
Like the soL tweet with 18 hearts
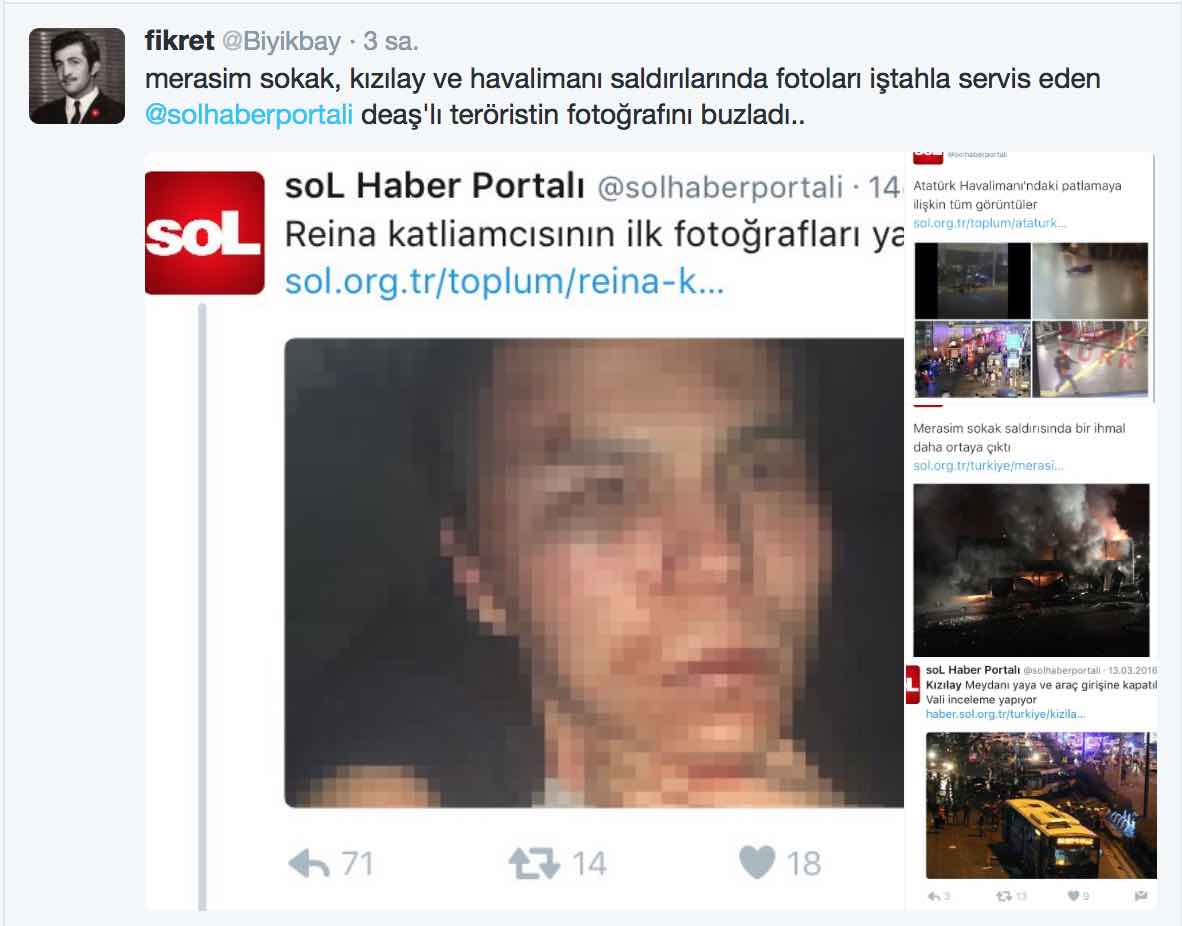pyautogui.click(x=757, y=863)
